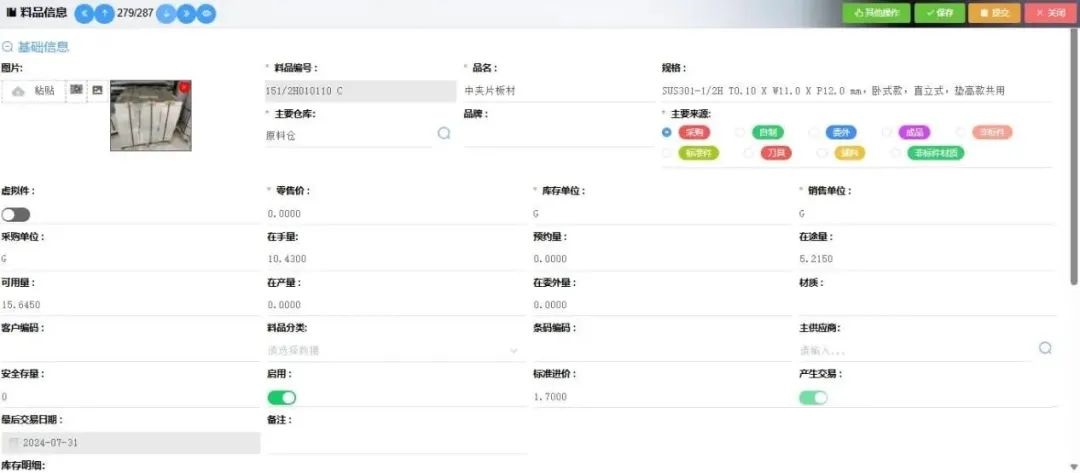The height and width of the screenshot is (473, 1080).
Task: Toggle the 产生交易 switch
Action: tap(813, 397)
